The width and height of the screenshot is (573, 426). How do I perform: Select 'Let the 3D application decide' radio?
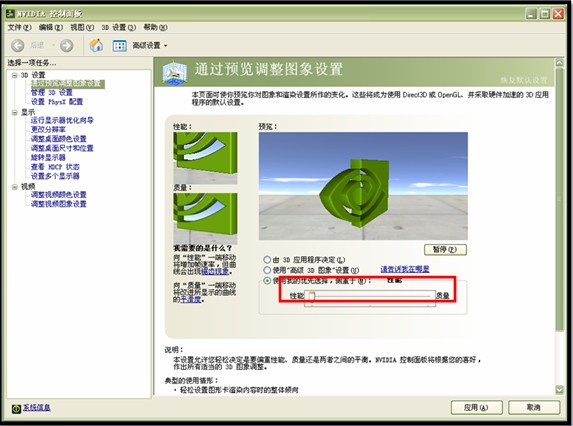[x=267, y=260]
